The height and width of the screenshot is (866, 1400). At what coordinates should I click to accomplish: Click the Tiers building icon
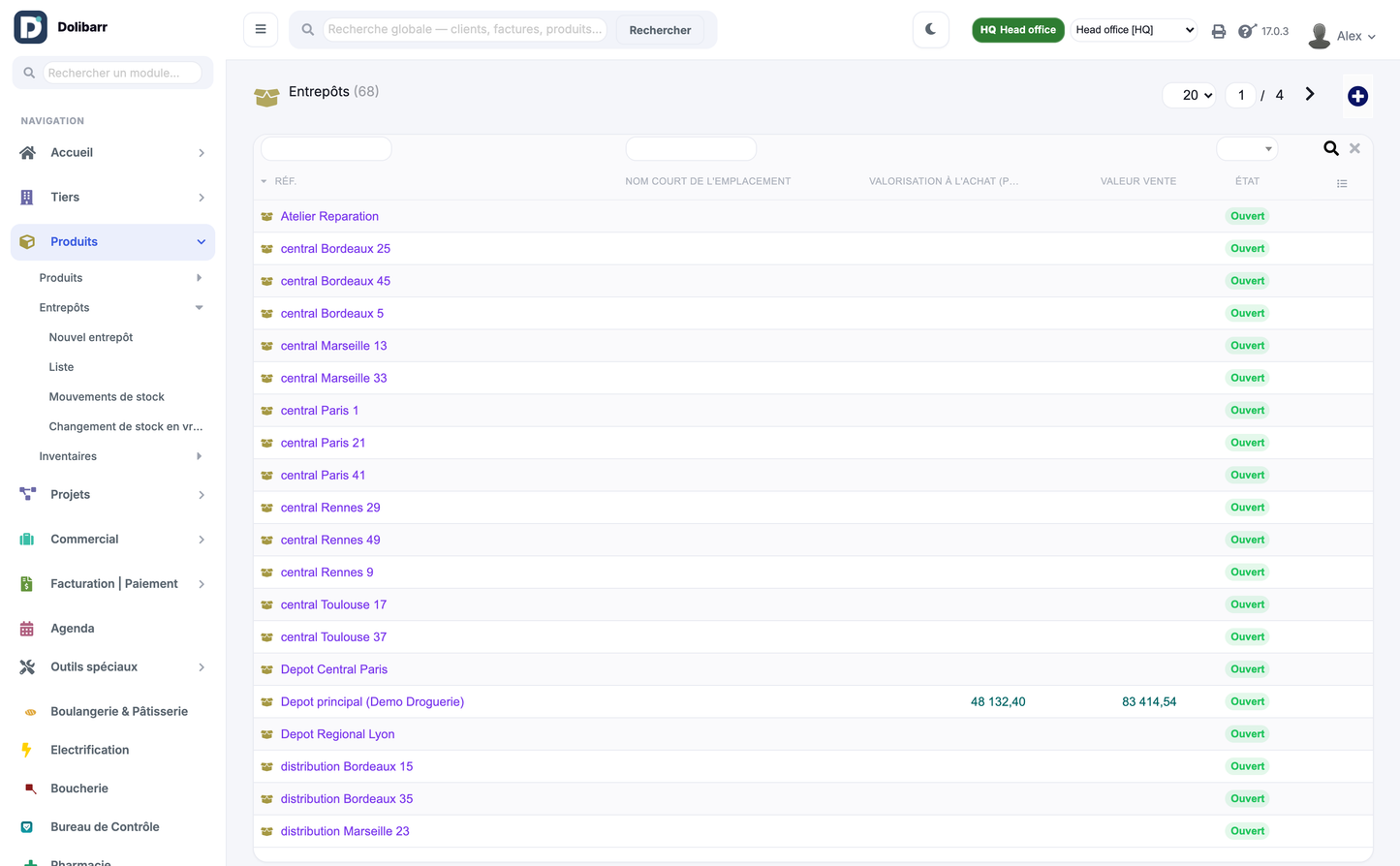pos(27,198)
